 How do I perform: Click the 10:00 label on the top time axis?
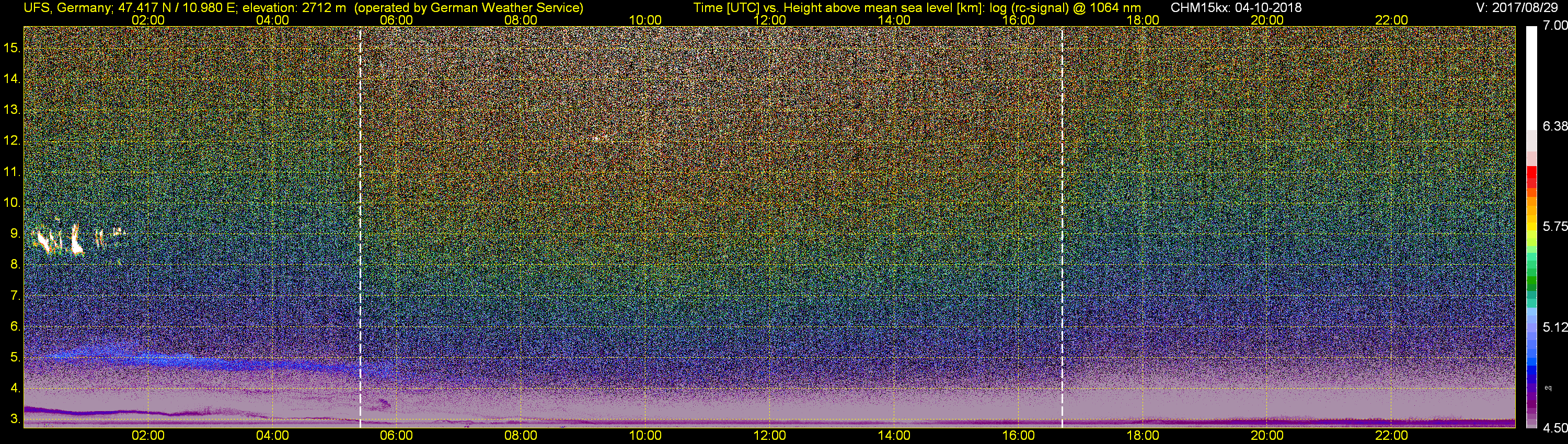pyautogui.click(x=645, y=20)
